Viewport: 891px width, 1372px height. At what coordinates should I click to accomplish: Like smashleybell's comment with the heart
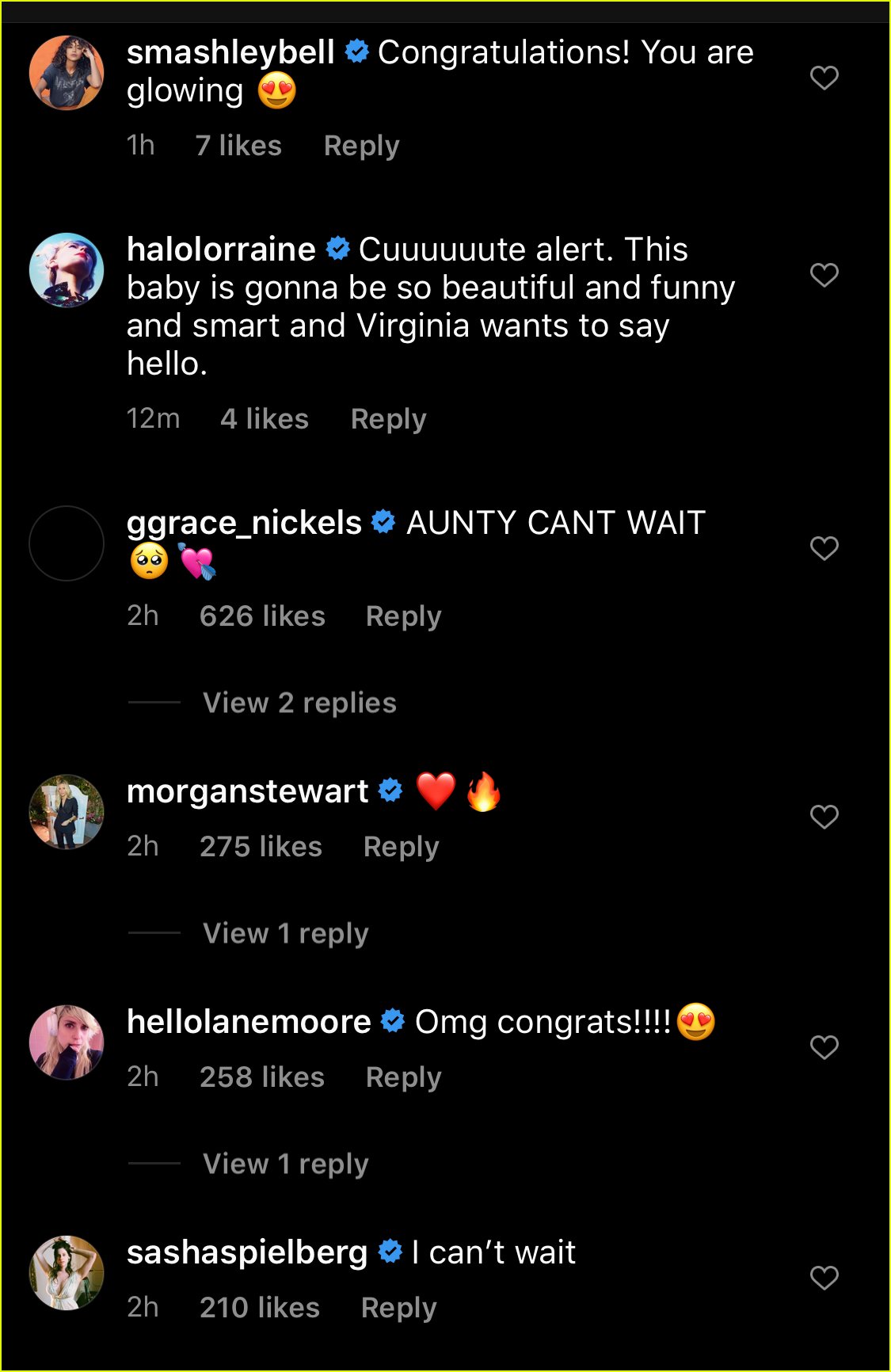824,78
